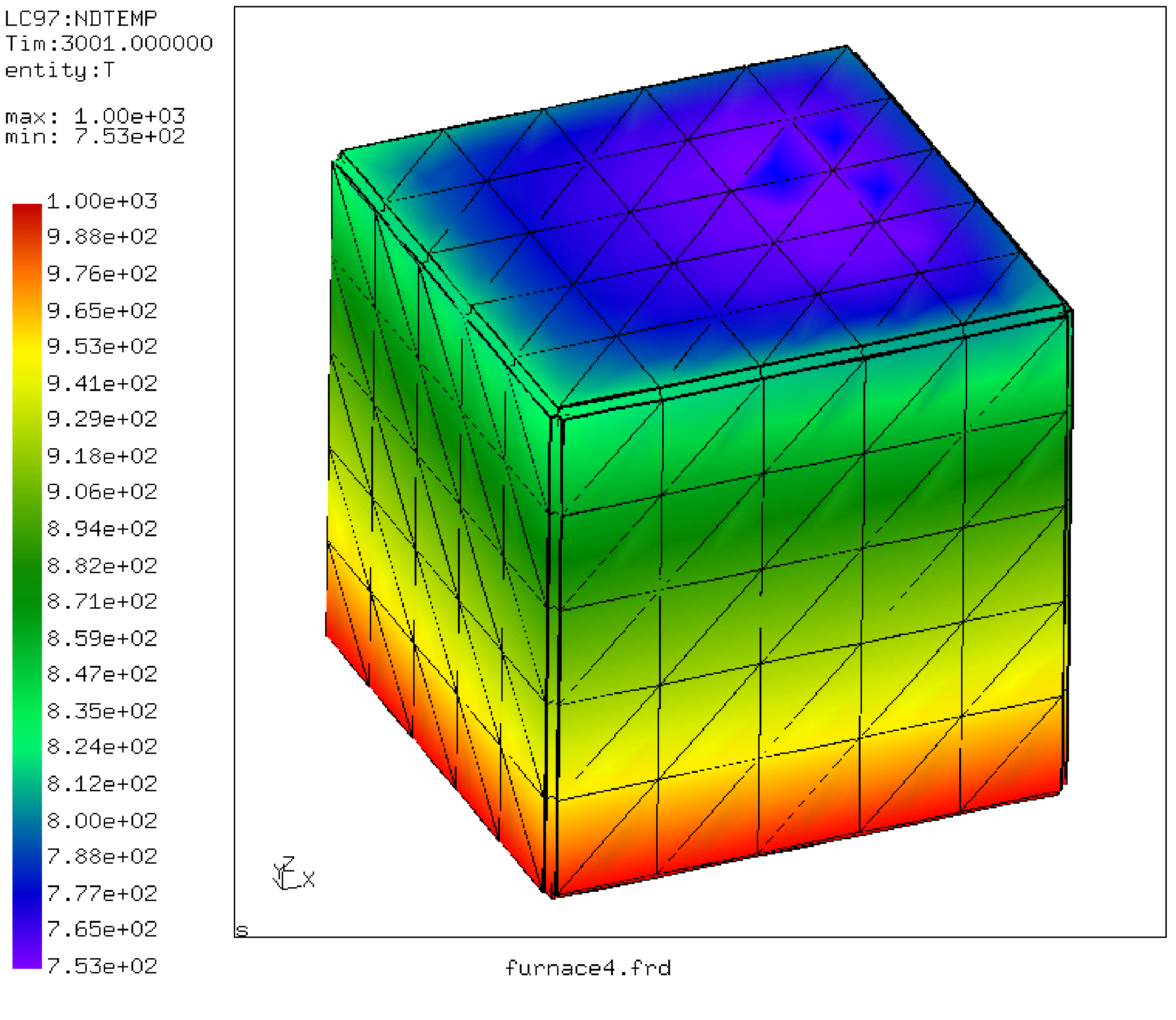Screen dimensions: 1176x1020
Task: Click legend value 9.76e+02
Action: coord(102,273)
